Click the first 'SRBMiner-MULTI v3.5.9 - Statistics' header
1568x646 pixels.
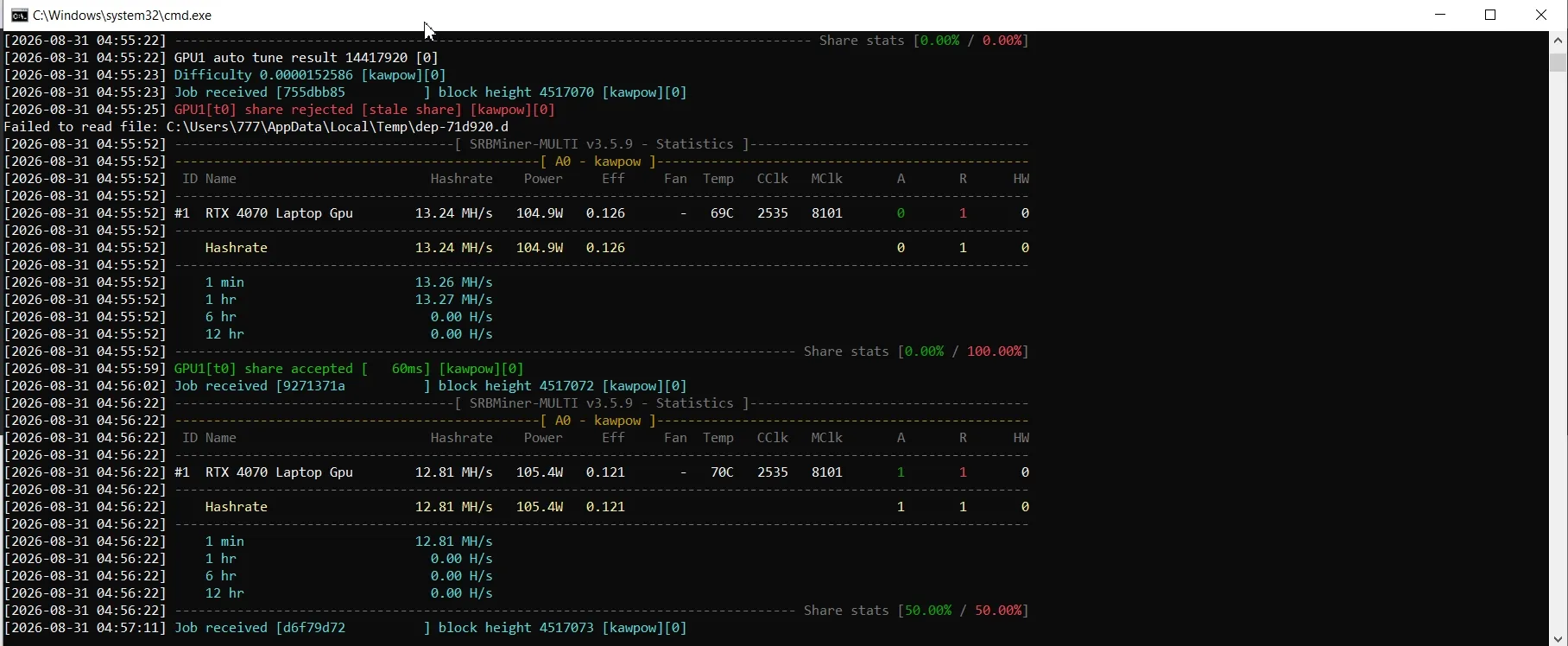click(603, 144)
